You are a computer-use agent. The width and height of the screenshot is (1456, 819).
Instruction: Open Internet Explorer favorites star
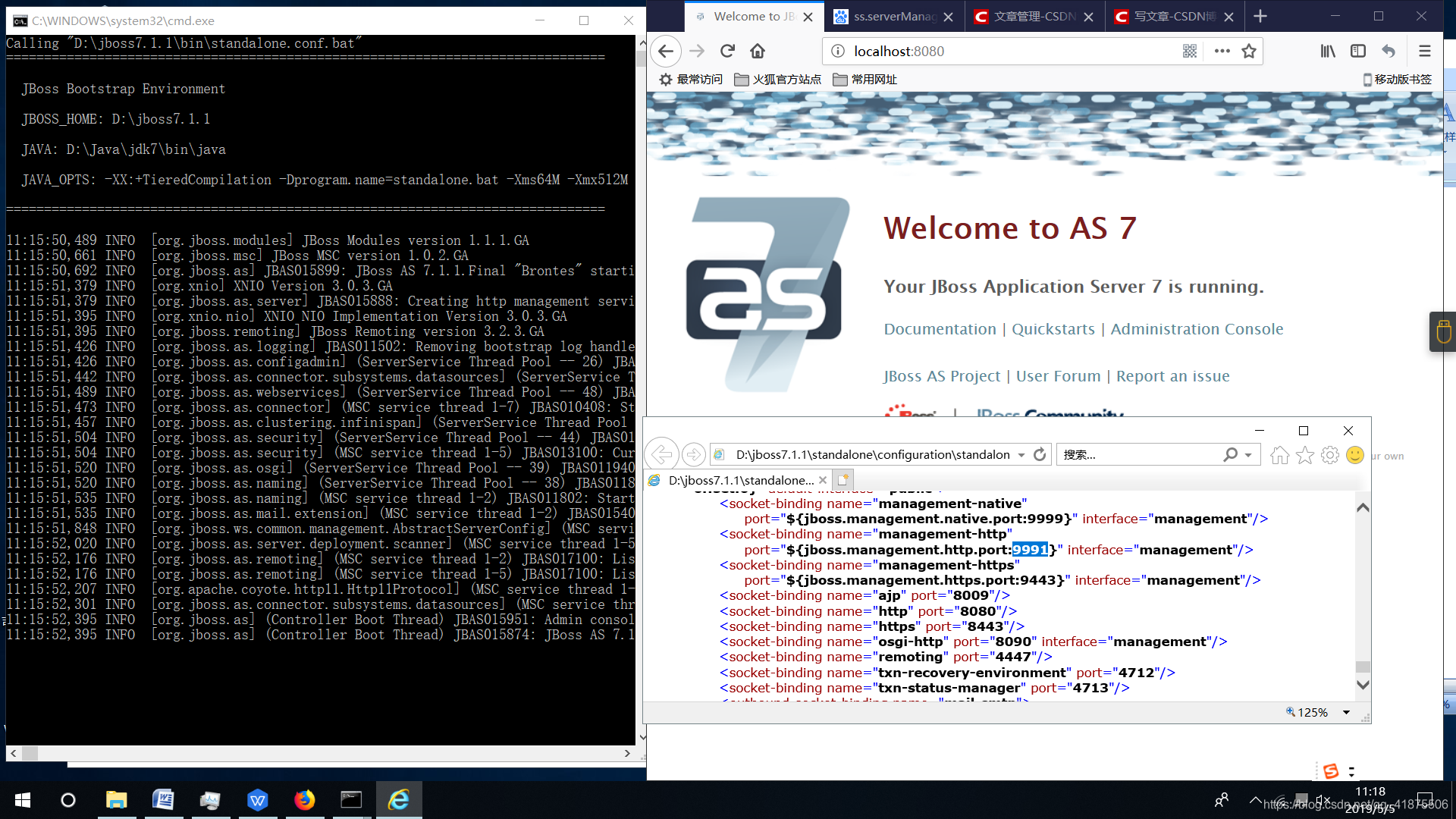(1304, 454)
